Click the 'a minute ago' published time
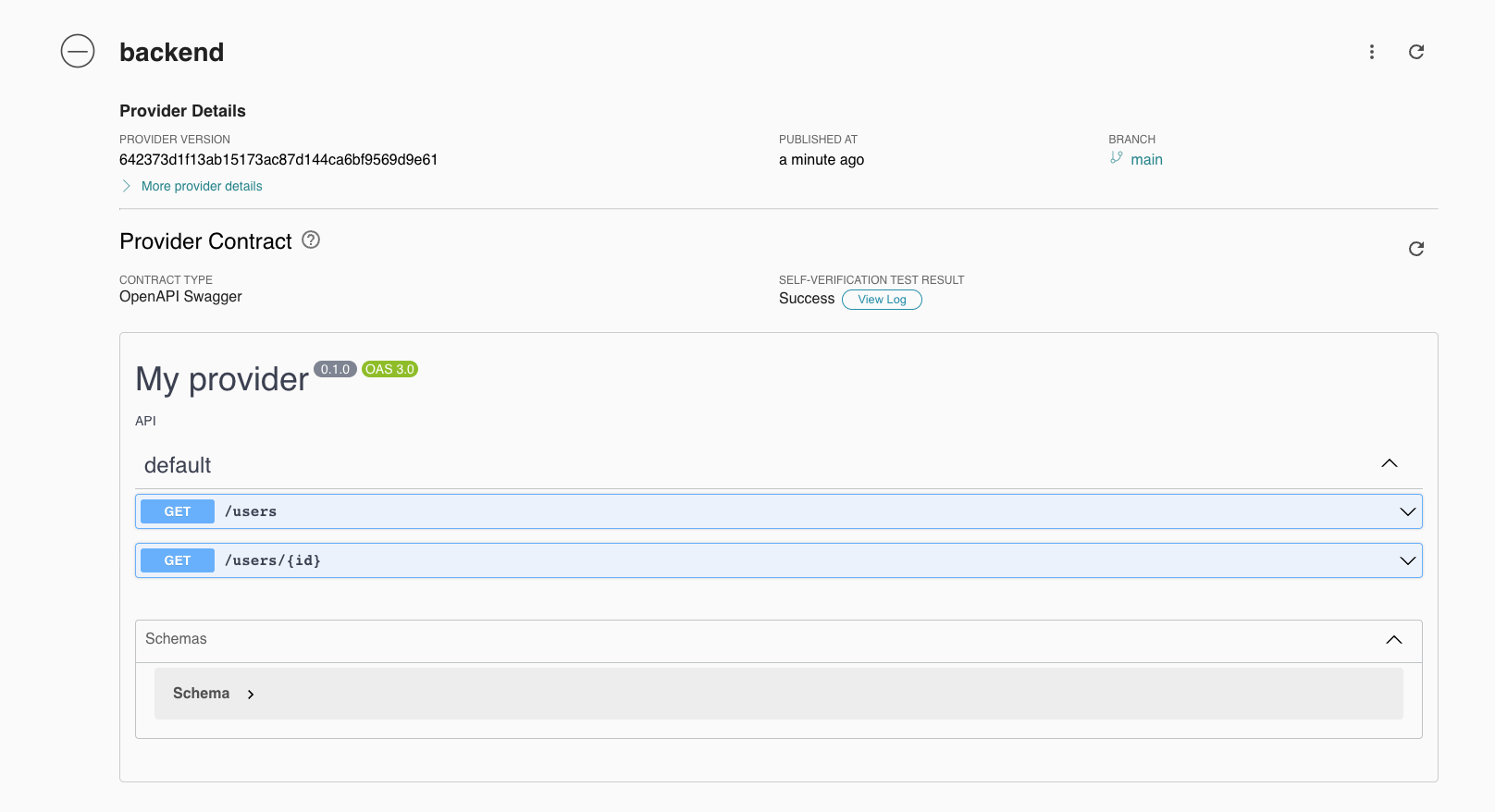Screen dimensions: 1495x812 tap(822, 159)
